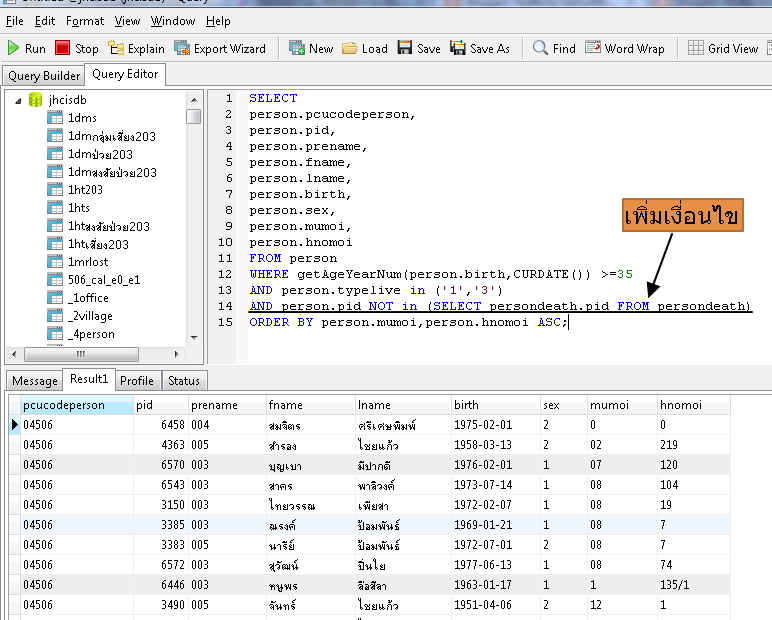Create a New query

(x=311, y=48)
